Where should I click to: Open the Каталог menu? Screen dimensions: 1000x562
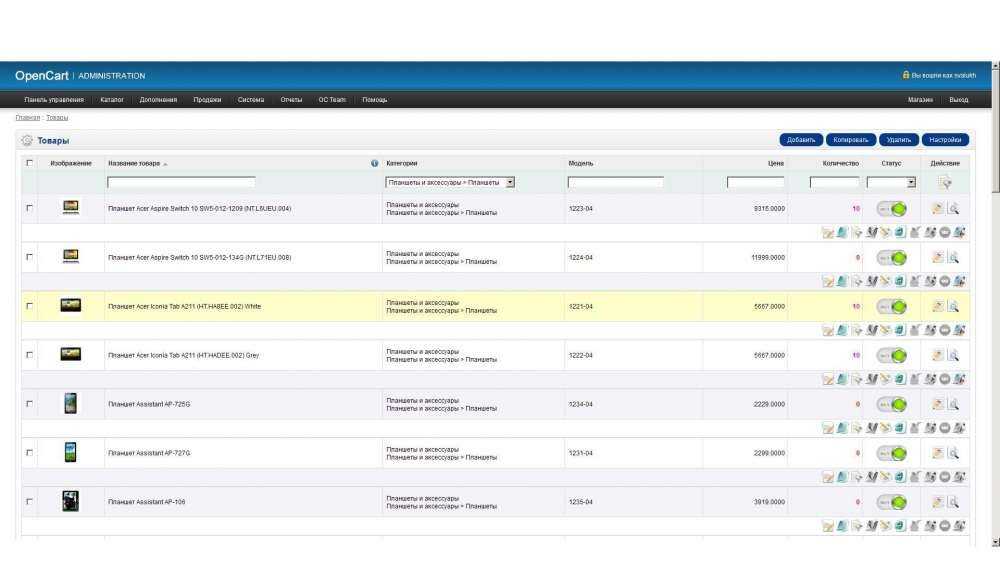(112, 100)
